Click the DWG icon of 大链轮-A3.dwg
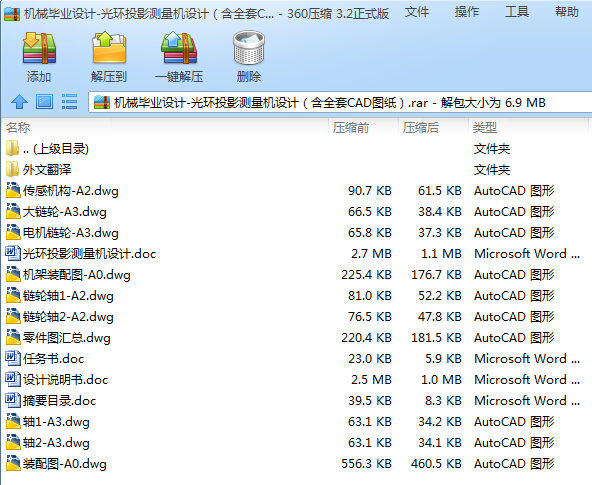The height and width of the screenshot is (485, 592). point(13,211)
